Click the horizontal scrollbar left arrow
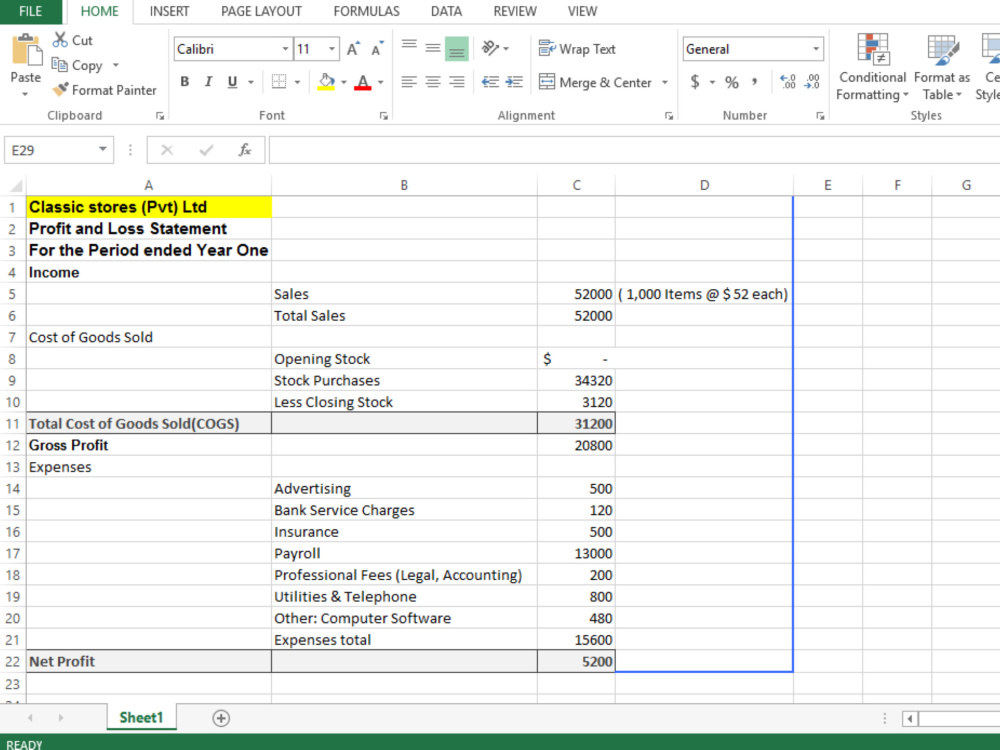 click(x=910, y=719)
